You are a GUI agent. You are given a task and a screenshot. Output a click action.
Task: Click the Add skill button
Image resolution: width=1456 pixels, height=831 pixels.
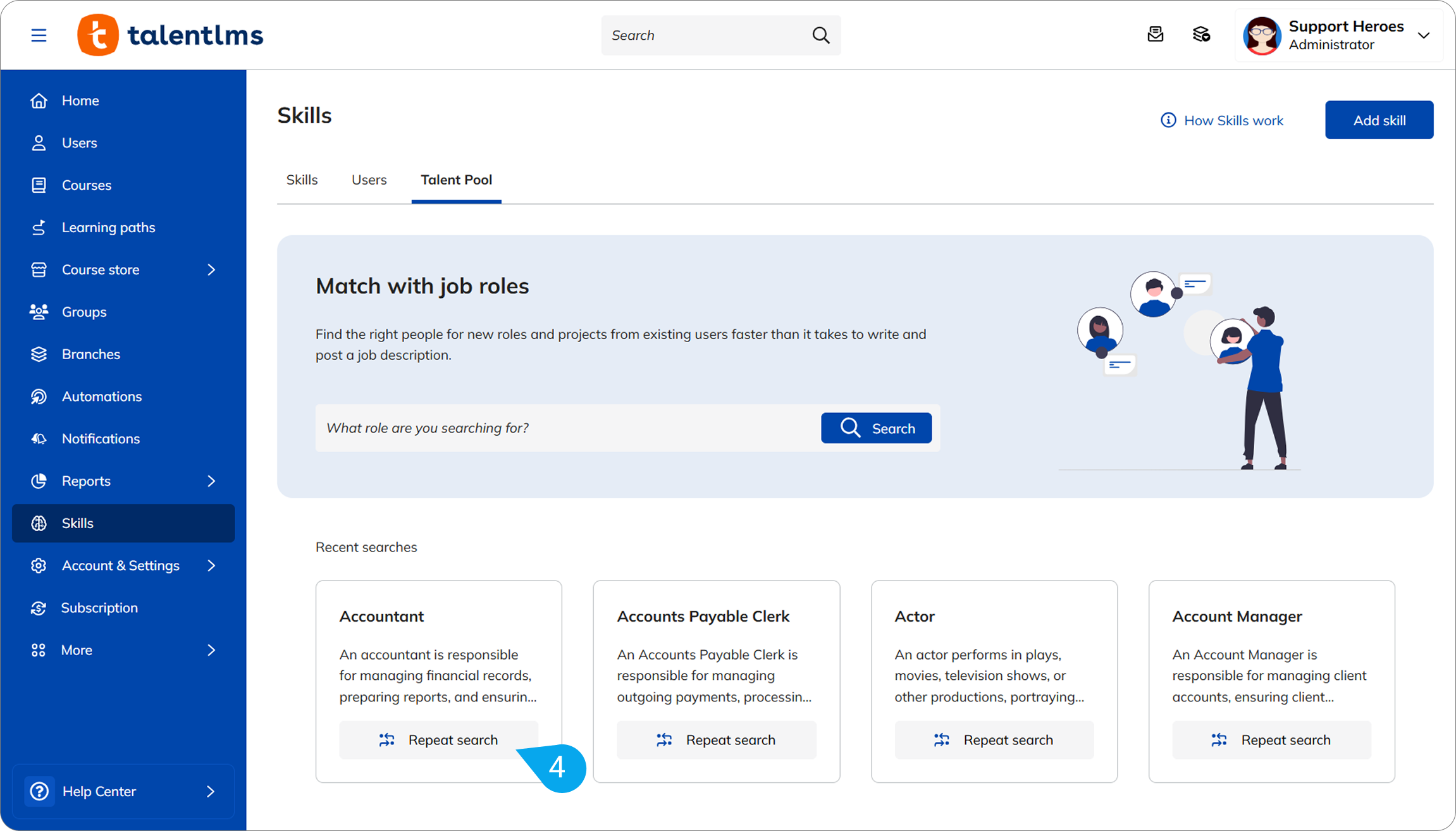point(1379,120)
